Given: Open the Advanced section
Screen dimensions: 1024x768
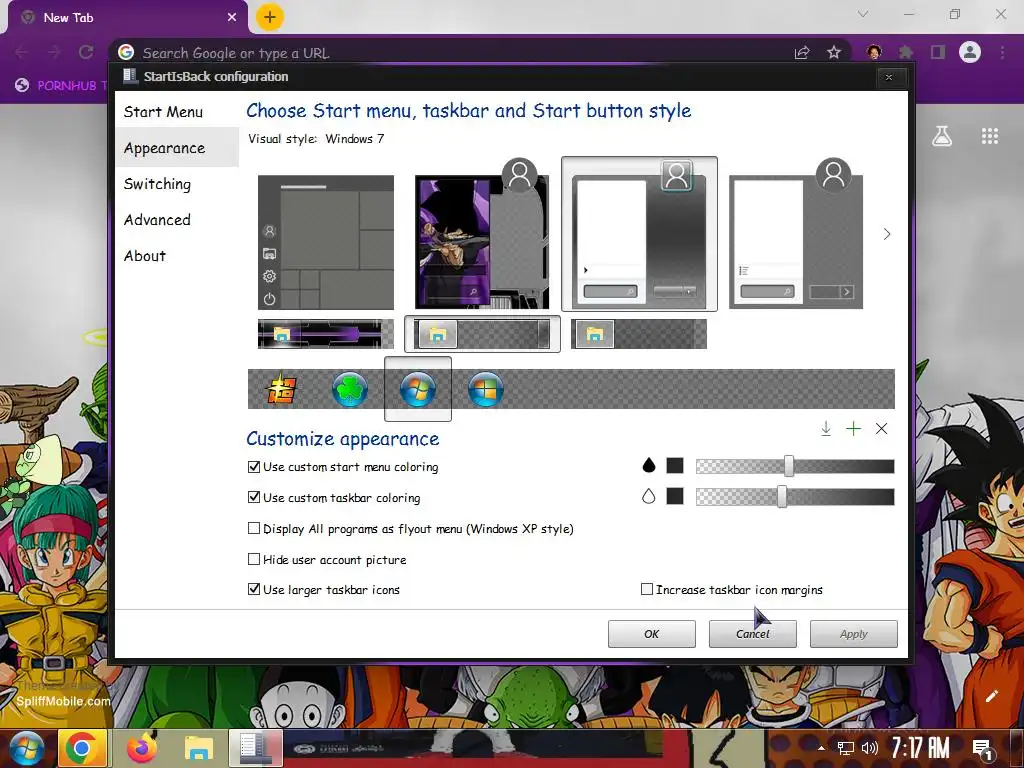Looking at the screenshot, I should point(157,220).
